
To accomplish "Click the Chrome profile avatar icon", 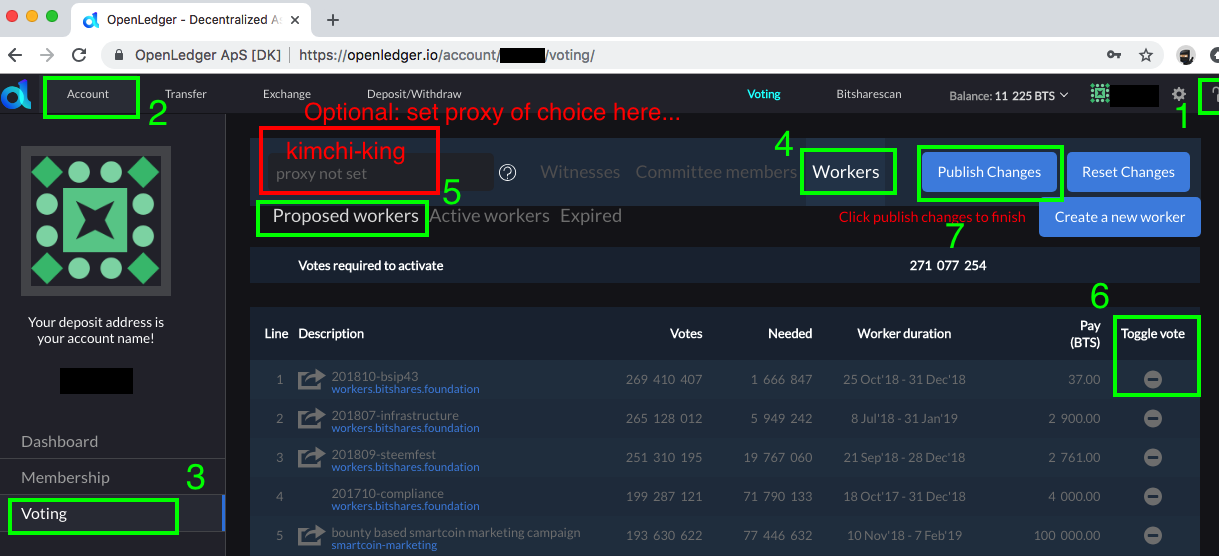I will 1185,55.
